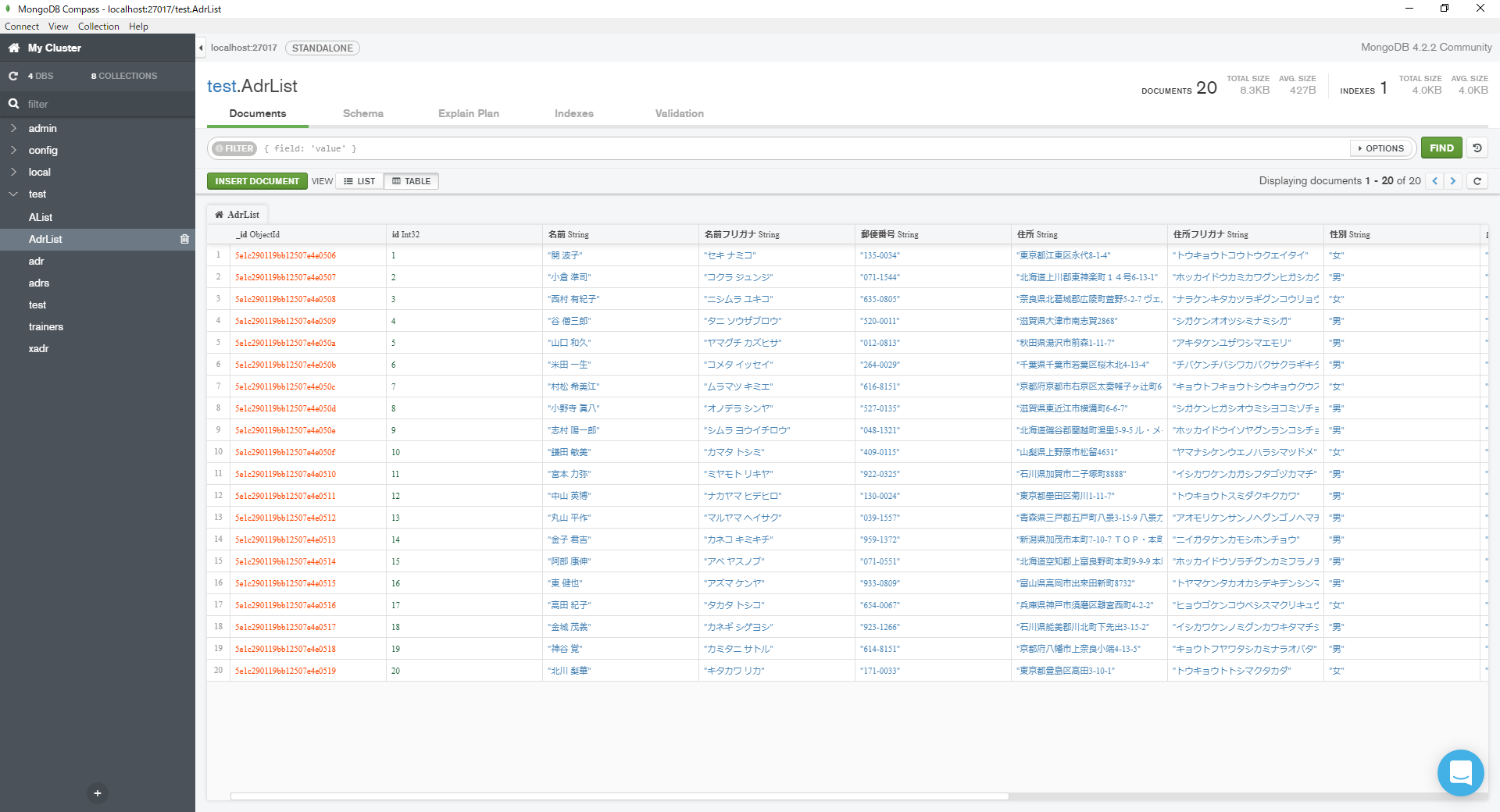The height and width of the screenshot is (812, 1500).
Task: Select the adr collection
Action: pyautogui.click(x=37, y=261)
